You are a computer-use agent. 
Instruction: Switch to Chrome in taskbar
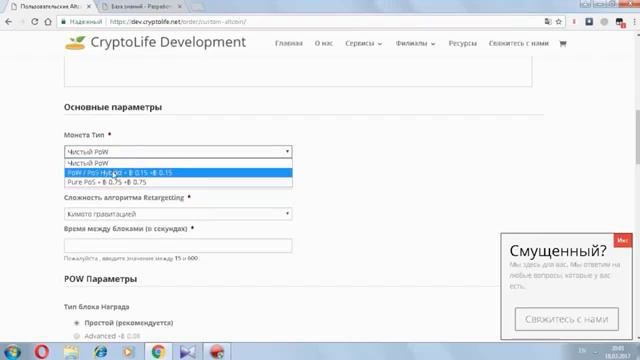pos(158,351)
